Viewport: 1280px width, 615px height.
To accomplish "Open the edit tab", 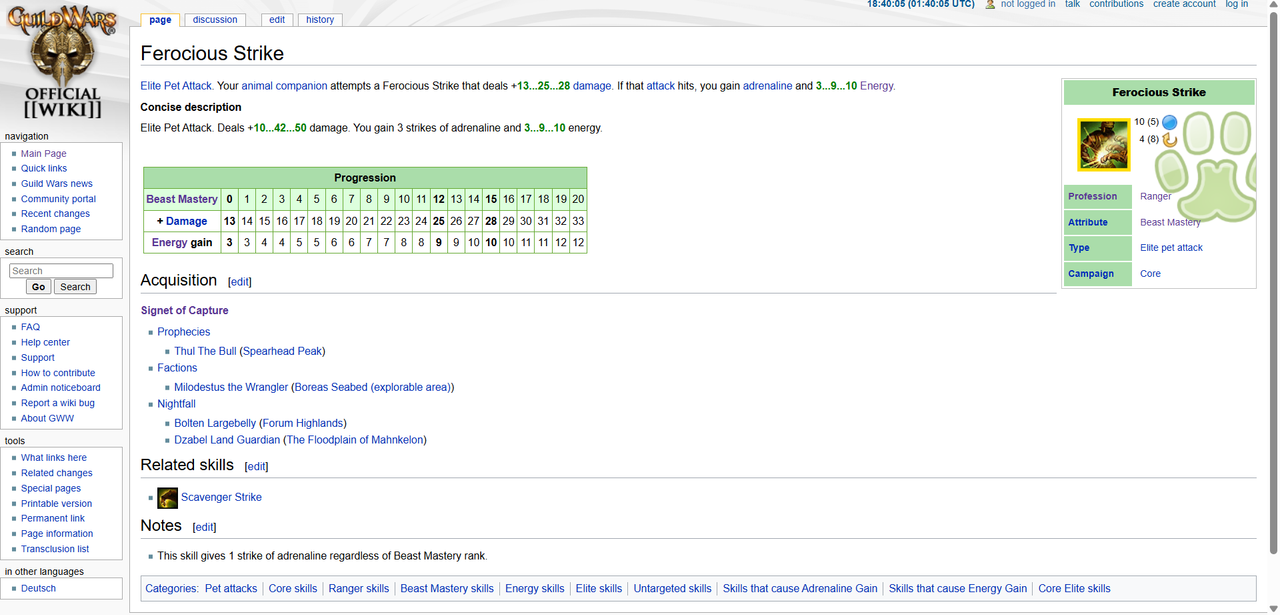I will (x=277, y=19).
